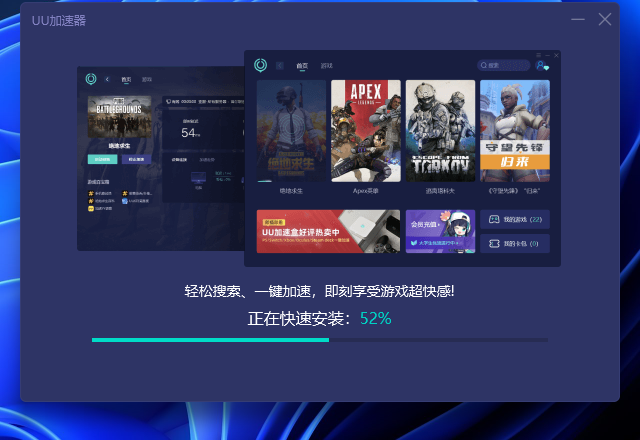Switch to the 游戏 tab in the right preview window
This screenshot has height=440, width=640.
click(x=326, y=66)
